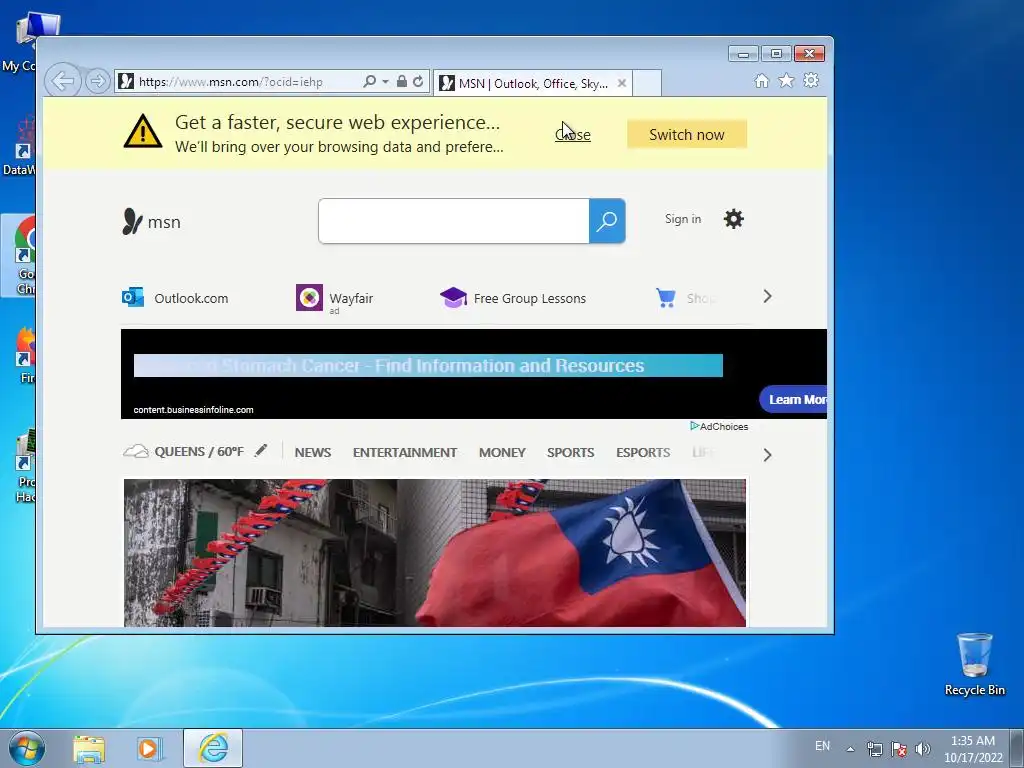This screenshot has width=1024, height=768.
Task: Open File Explorer from the taskbar
Action: 89,749
